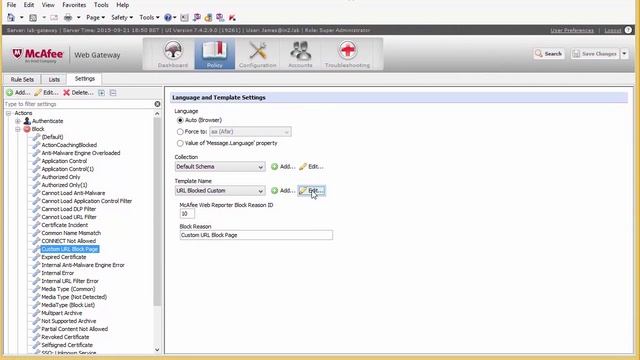Edit the Collection with pencil icon
This screenshot has height=360, width=640.
311,167
